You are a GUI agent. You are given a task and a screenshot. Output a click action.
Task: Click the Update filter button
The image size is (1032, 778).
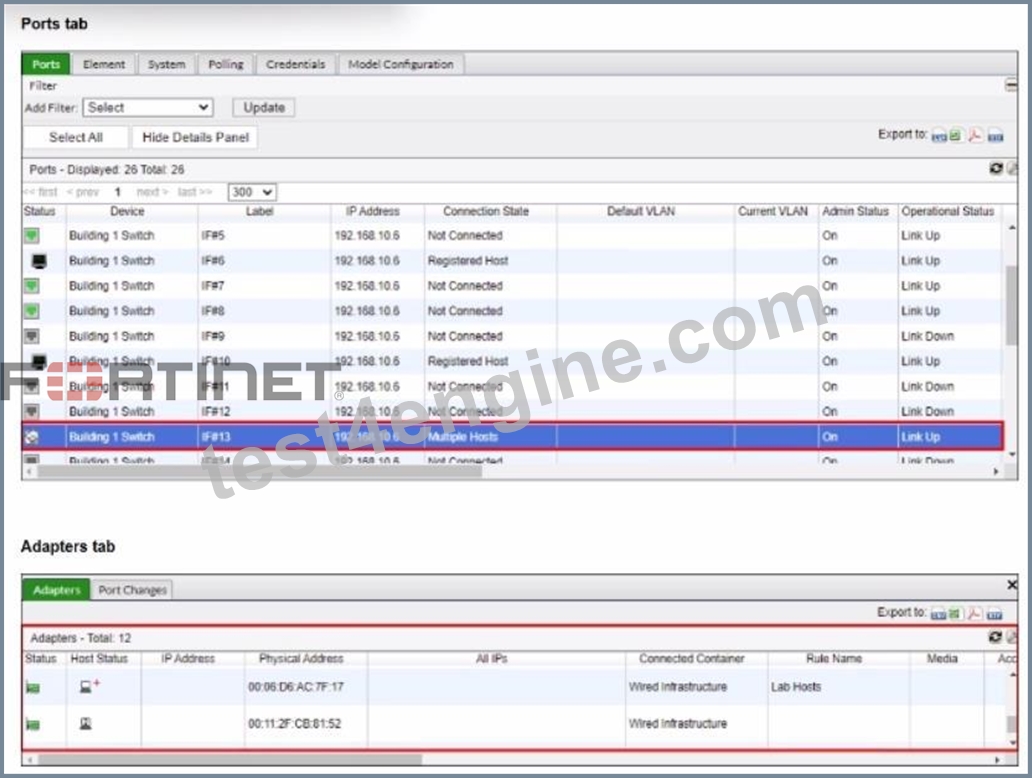(x=264, y=107)
